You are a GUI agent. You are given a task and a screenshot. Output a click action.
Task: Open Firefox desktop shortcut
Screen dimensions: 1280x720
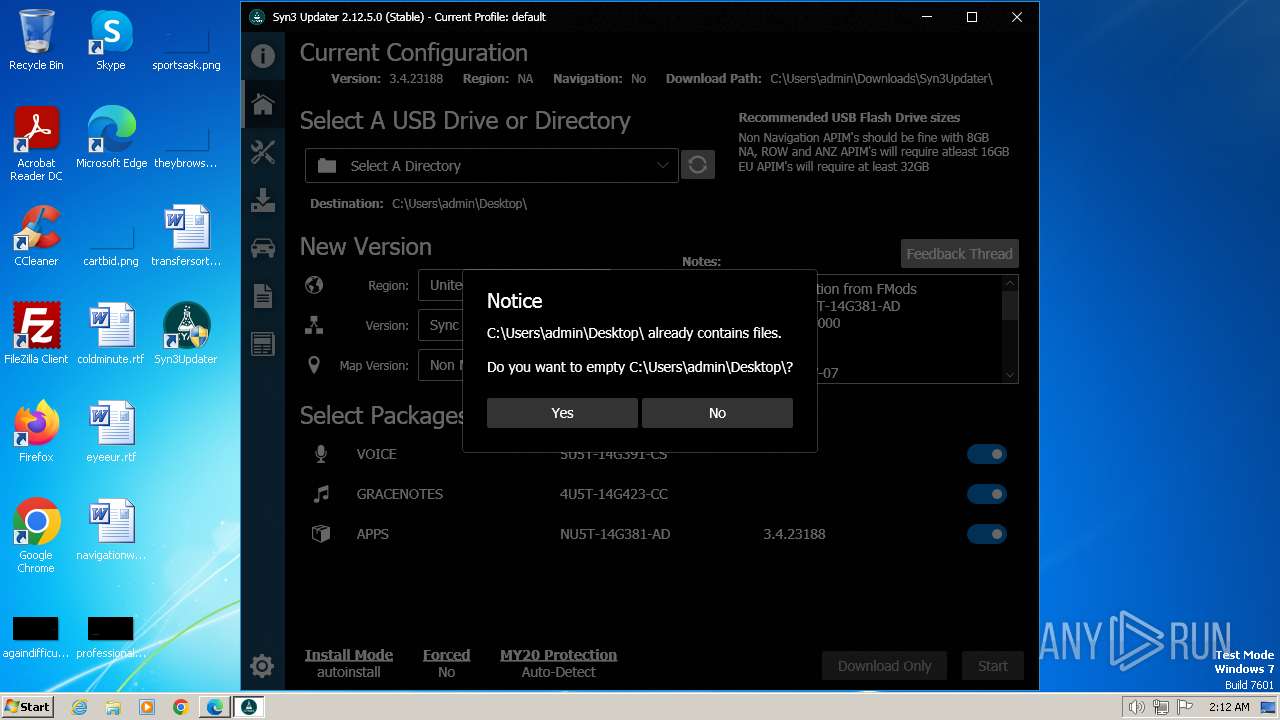tap(36, 432)
